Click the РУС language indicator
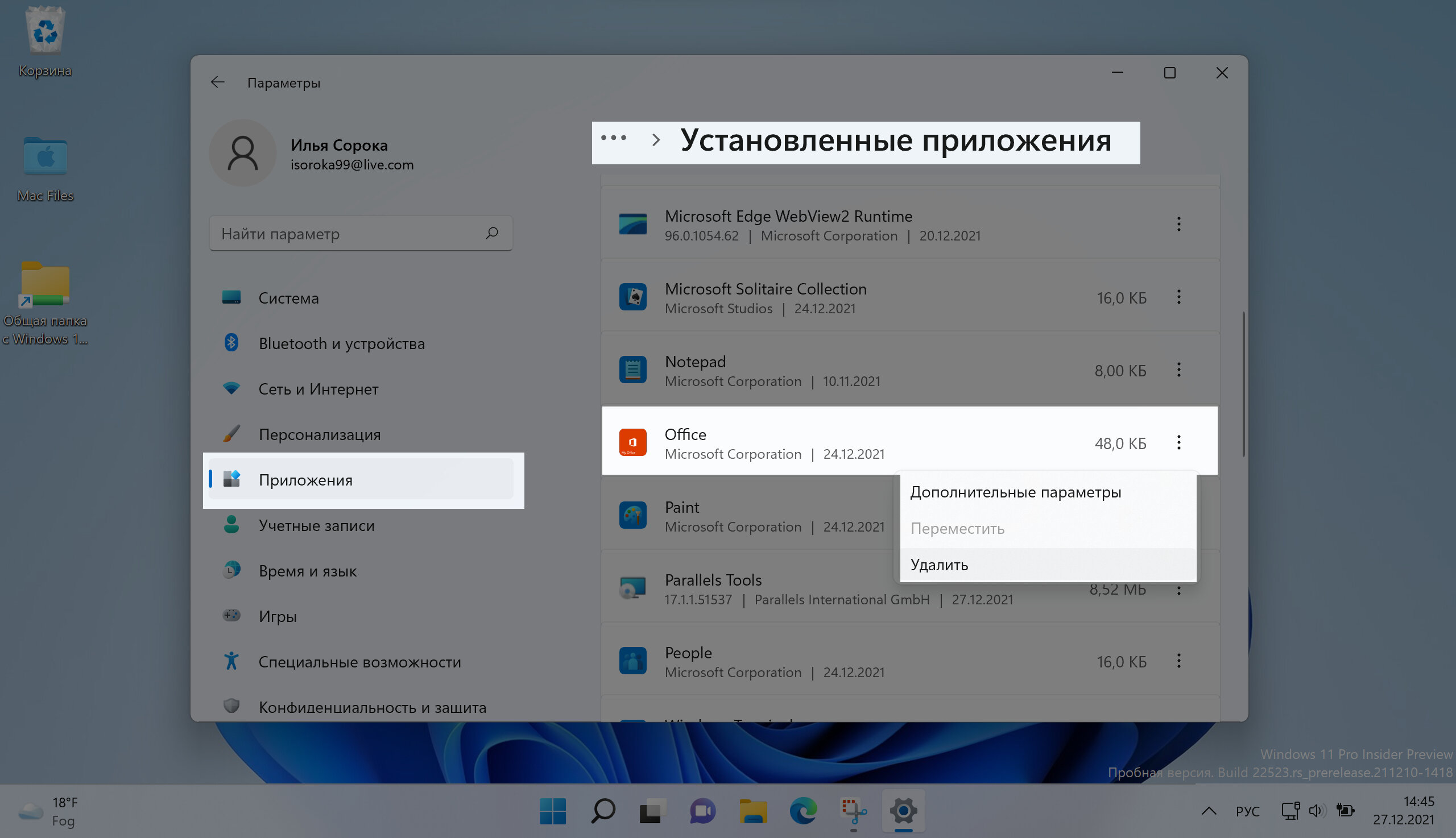1456x838 pixels. tap(1247, 811)
